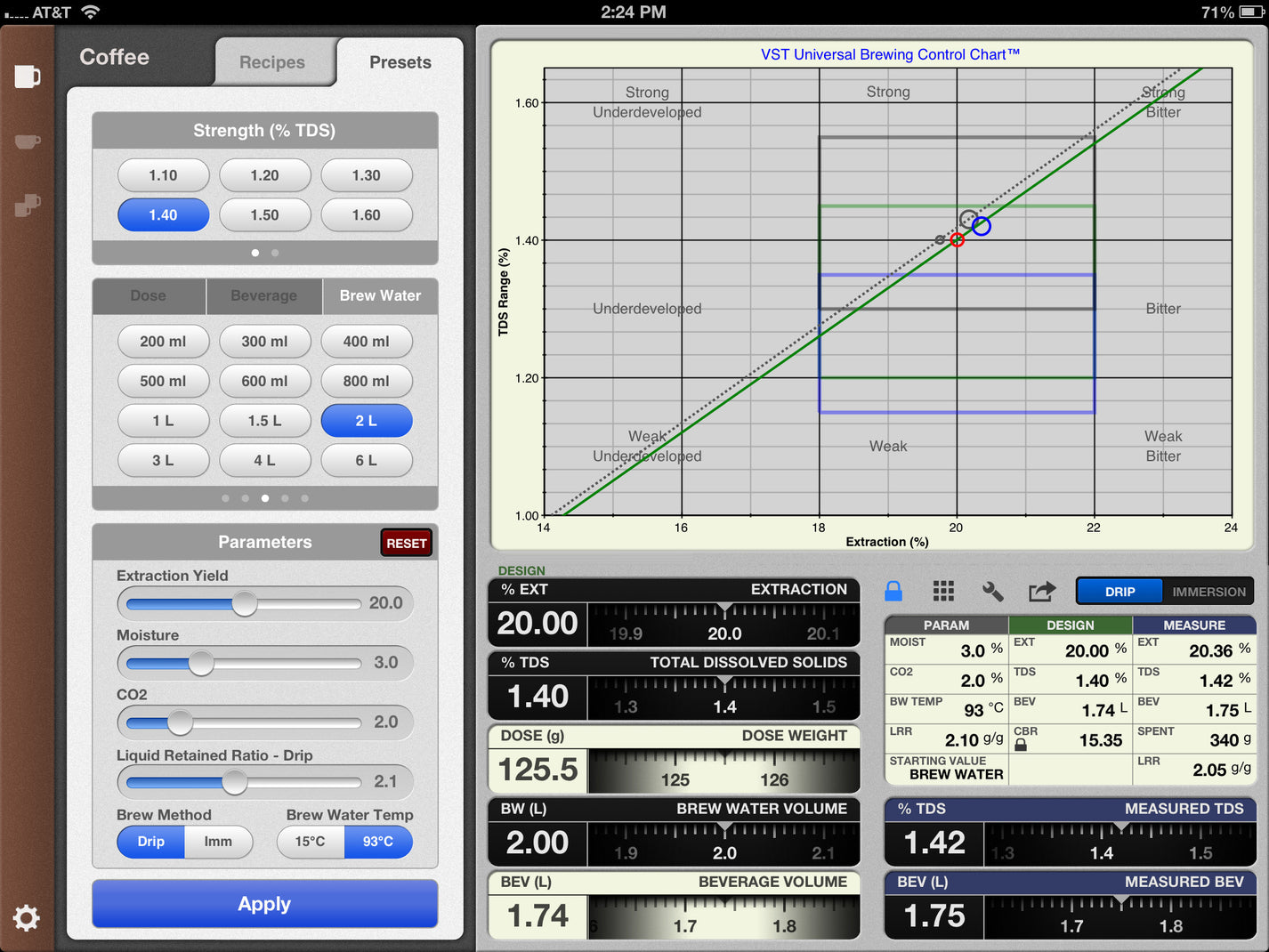Click the blue lock icon above the parameters table
The height and width of the screenshot is (952, 1269).
click(x=893, y=591)
